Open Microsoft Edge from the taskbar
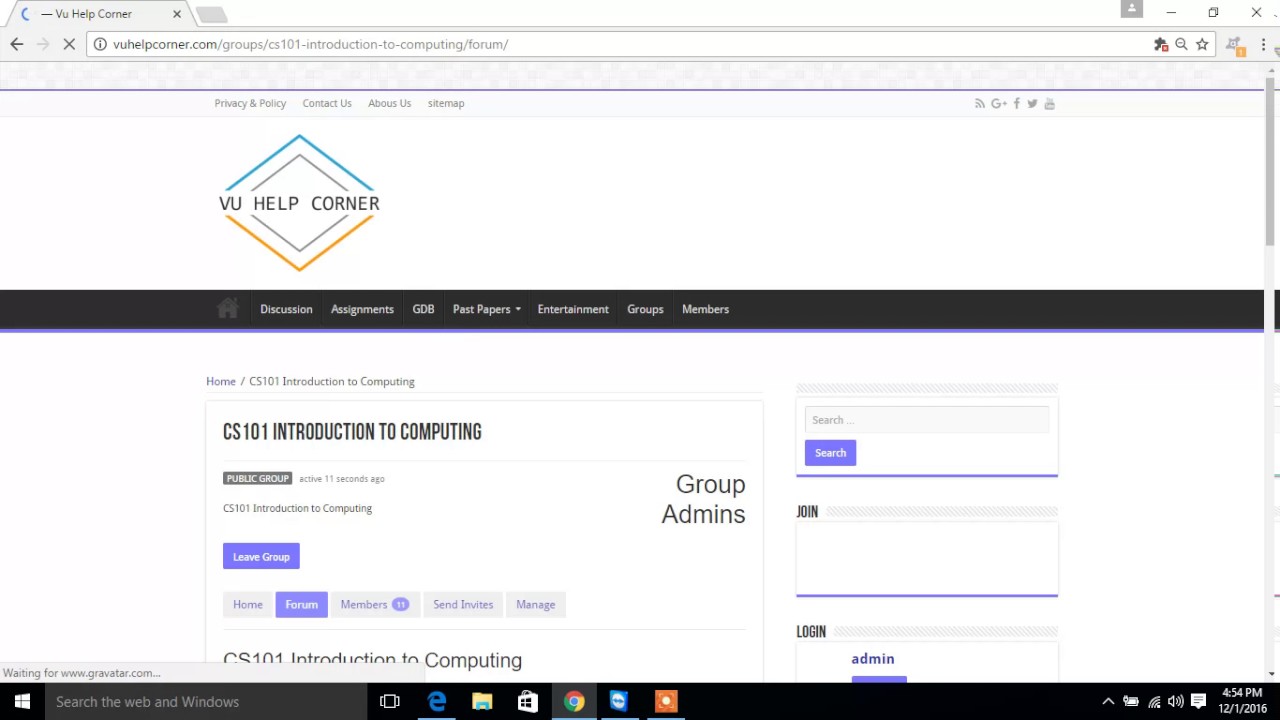 tap(437, 702)
